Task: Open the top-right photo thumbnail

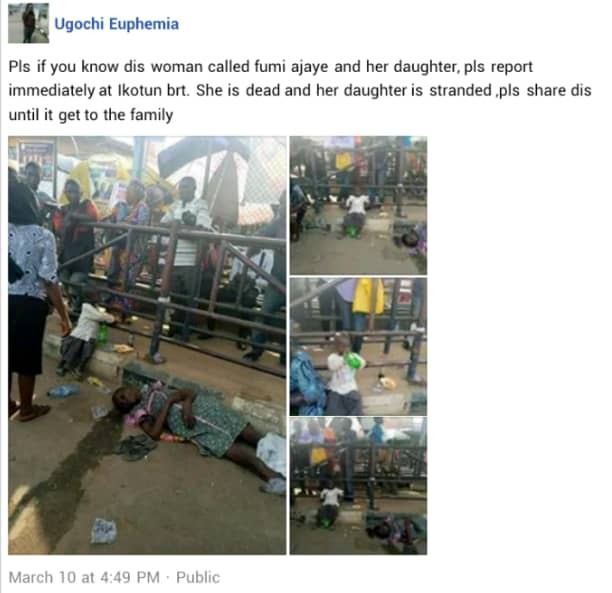Action: tap(358, 205)
